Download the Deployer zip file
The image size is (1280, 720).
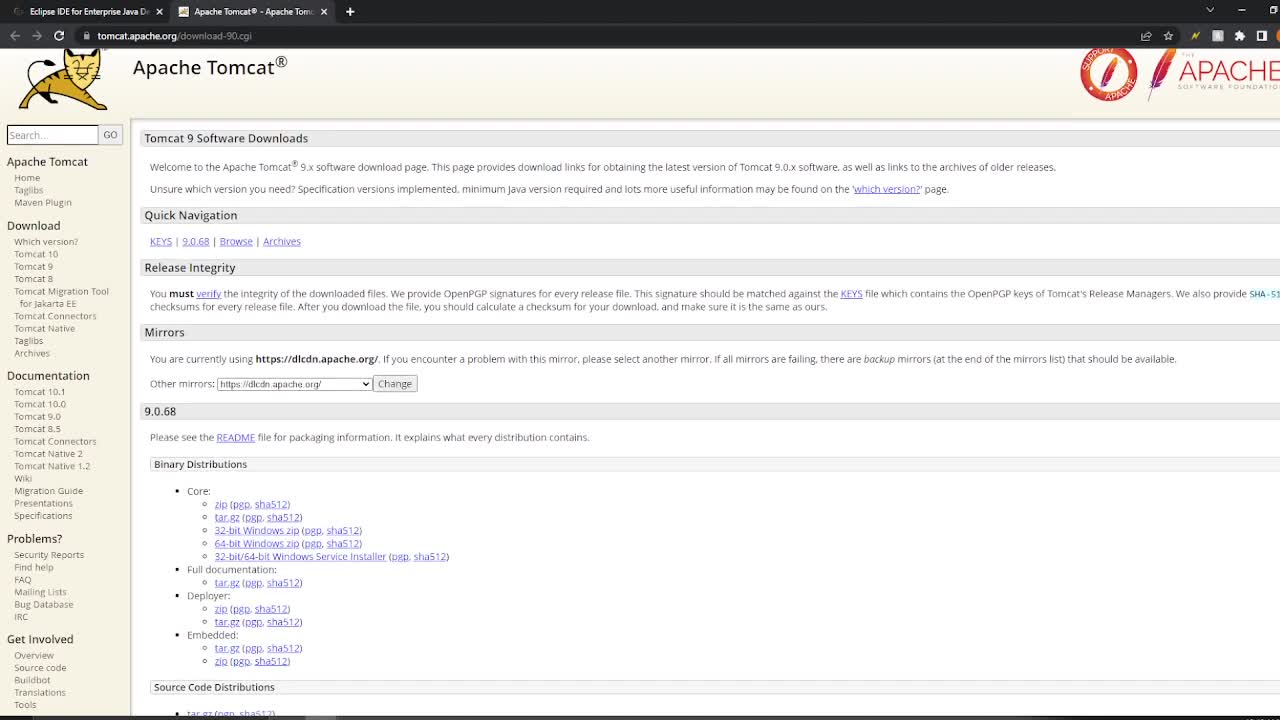[221, 609]
